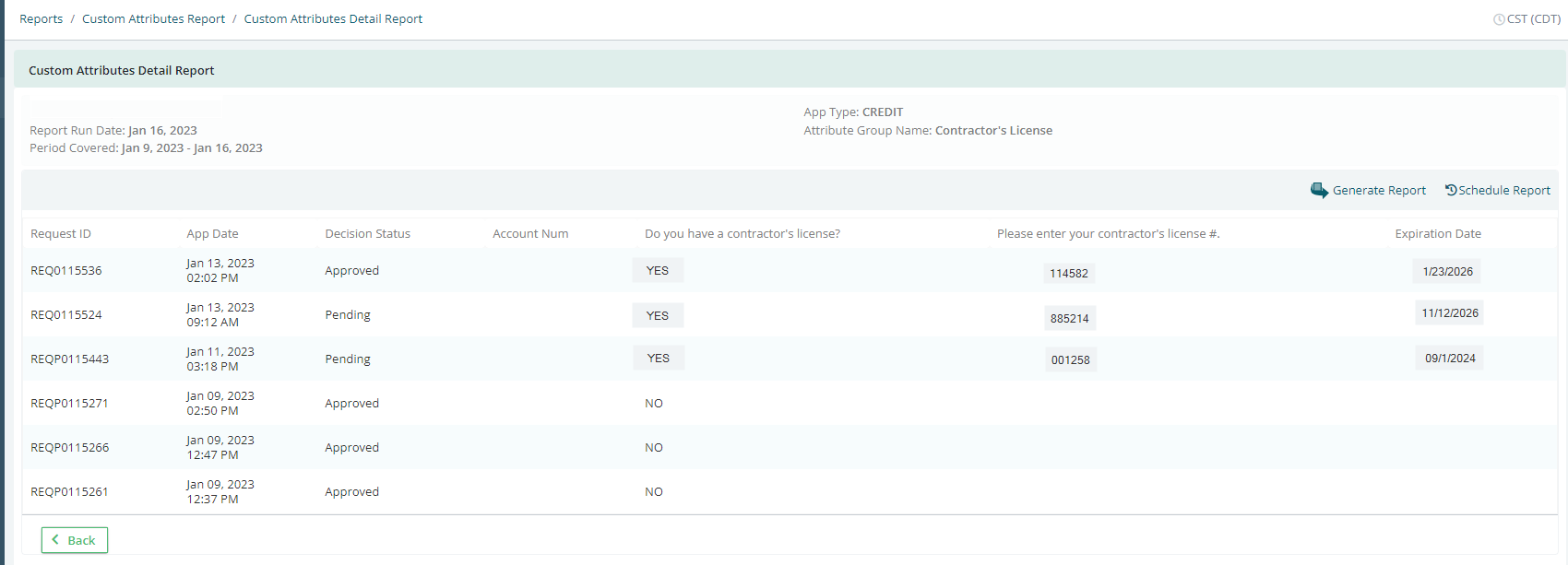Click the CST (CDT) timezone label

point(1534,18)
